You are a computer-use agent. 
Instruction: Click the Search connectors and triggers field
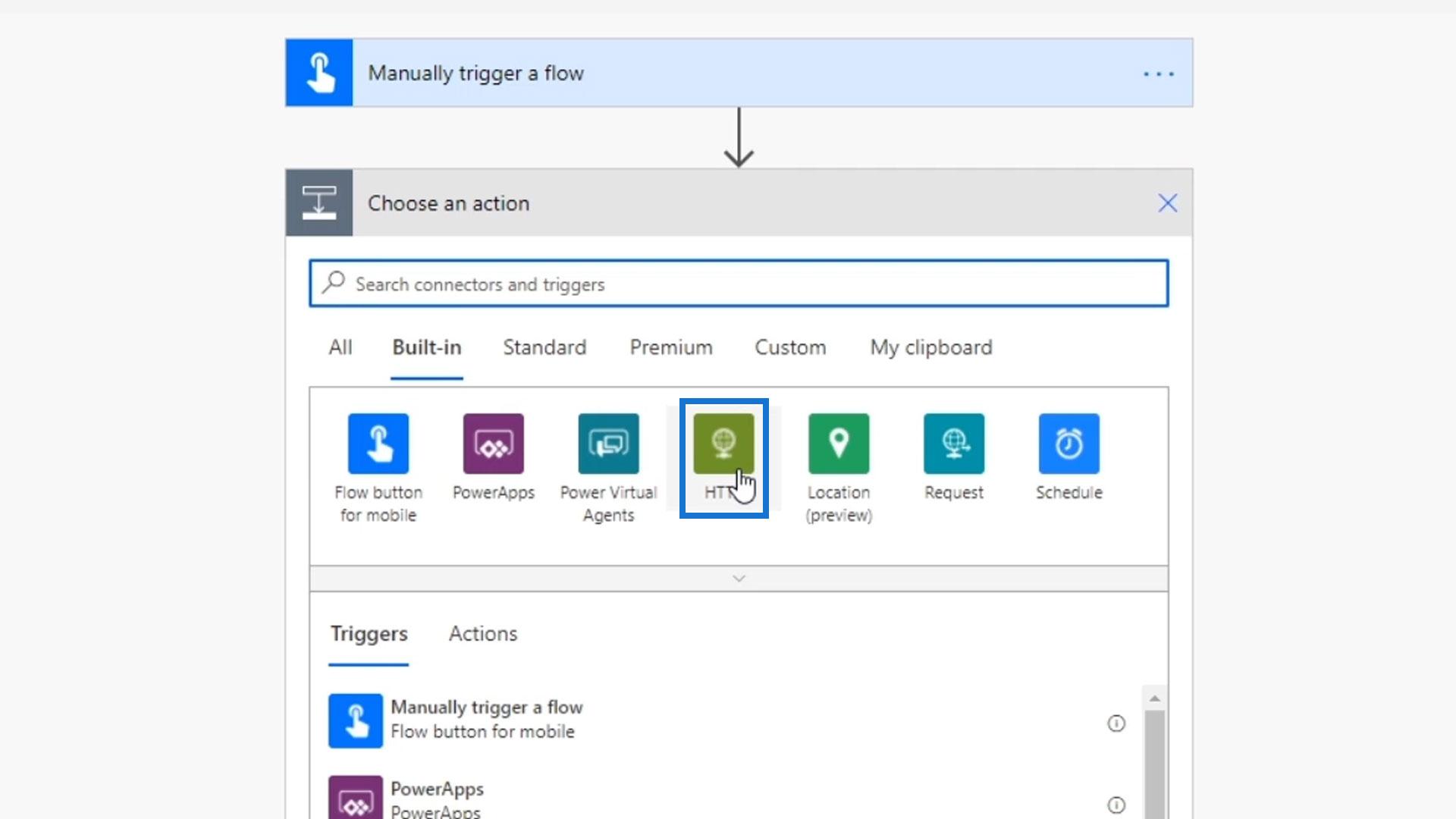739,284
